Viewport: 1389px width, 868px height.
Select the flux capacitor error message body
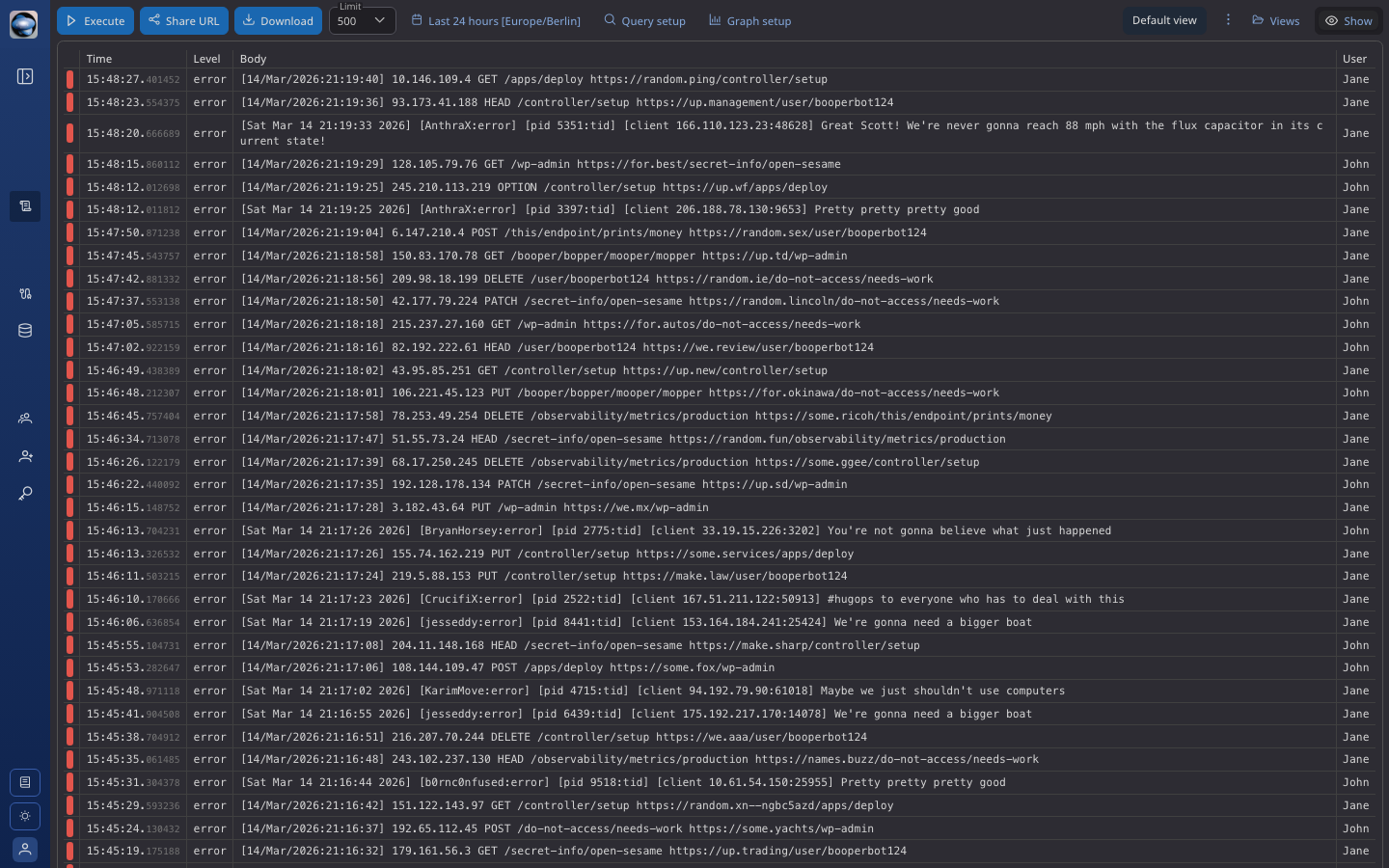pyautogui.click(x=781, y=133)
